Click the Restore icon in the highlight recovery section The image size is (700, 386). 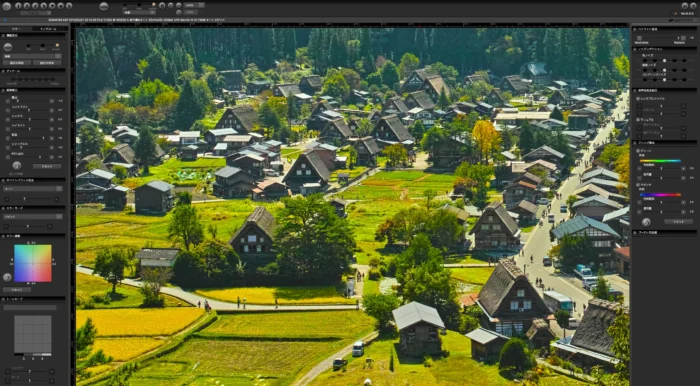click(683, 38)
